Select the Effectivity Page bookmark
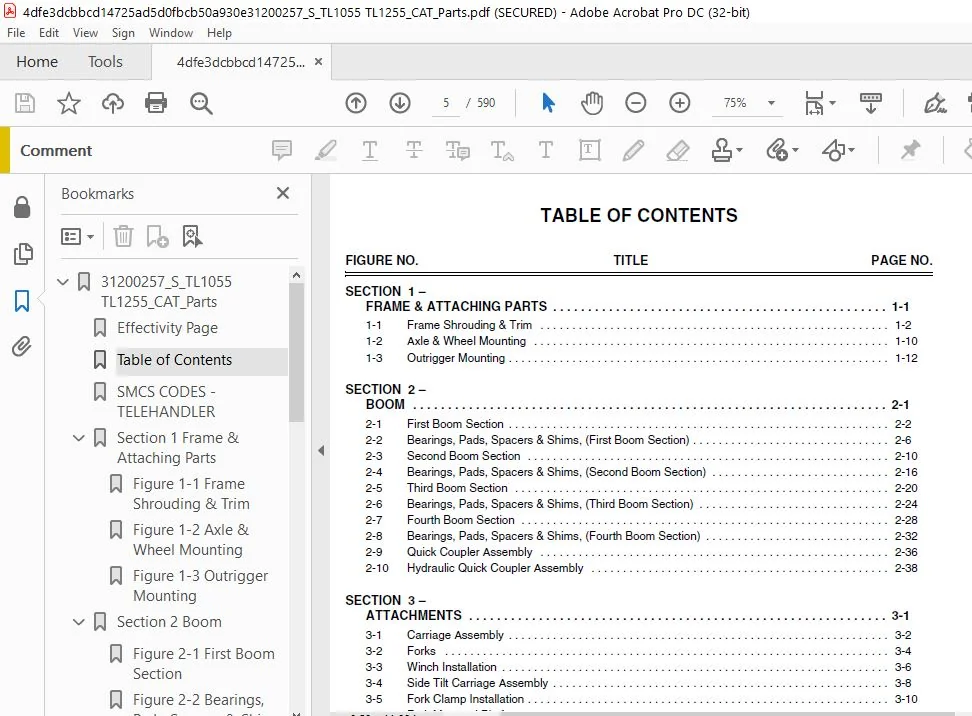This screenshot has width=972, height=716. tap(167, 328)
